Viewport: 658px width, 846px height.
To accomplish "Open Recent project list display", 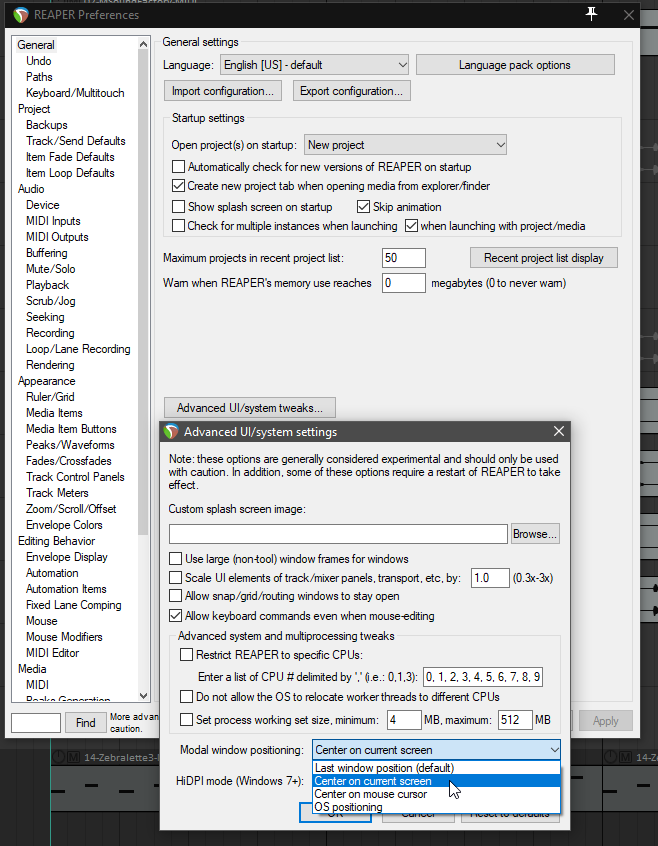I will click(x=544, y=258).
